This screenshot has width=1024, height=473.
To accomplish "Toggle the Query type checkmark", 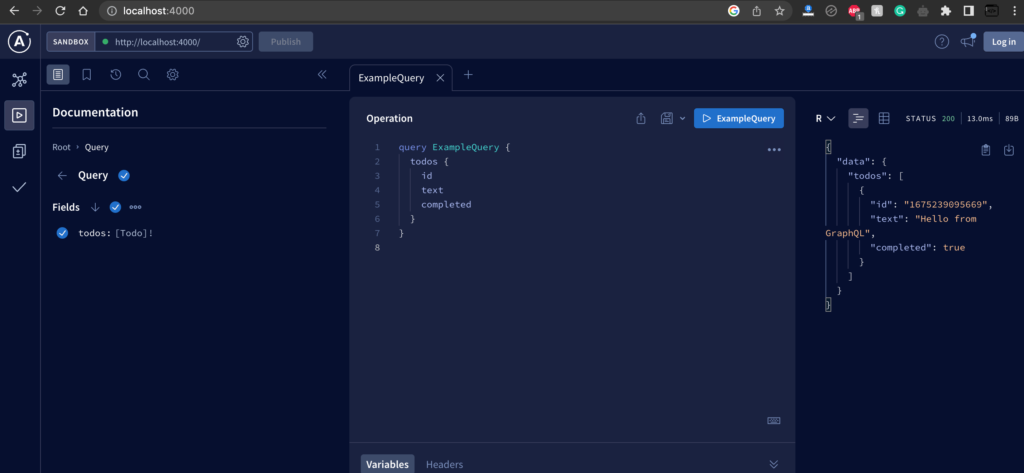I will pyautogui.click(x=124, y=175).
